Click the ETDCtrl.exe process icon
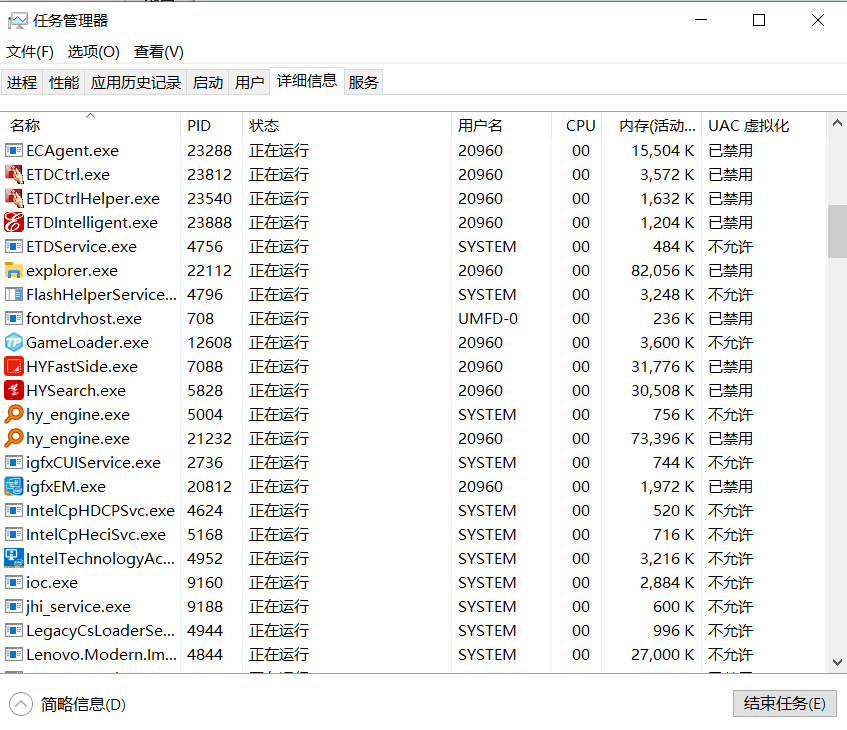 click(14, 174)
